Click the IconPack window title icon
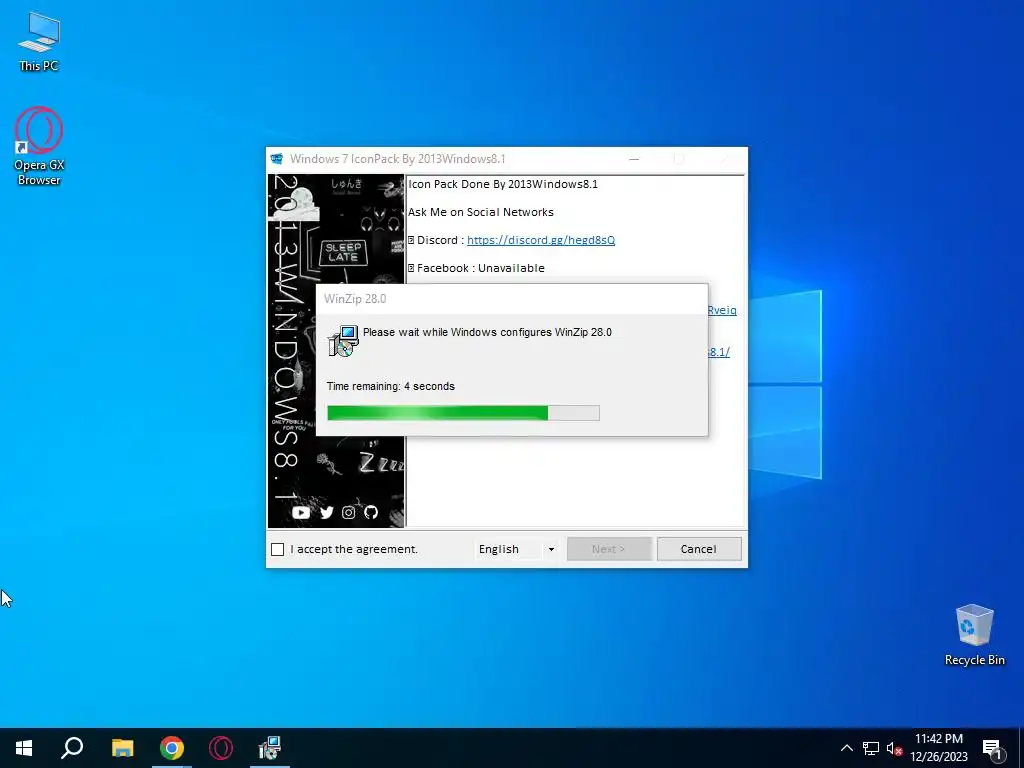The width and height of the screenshot is (1024, 768). tap(277, 159)
